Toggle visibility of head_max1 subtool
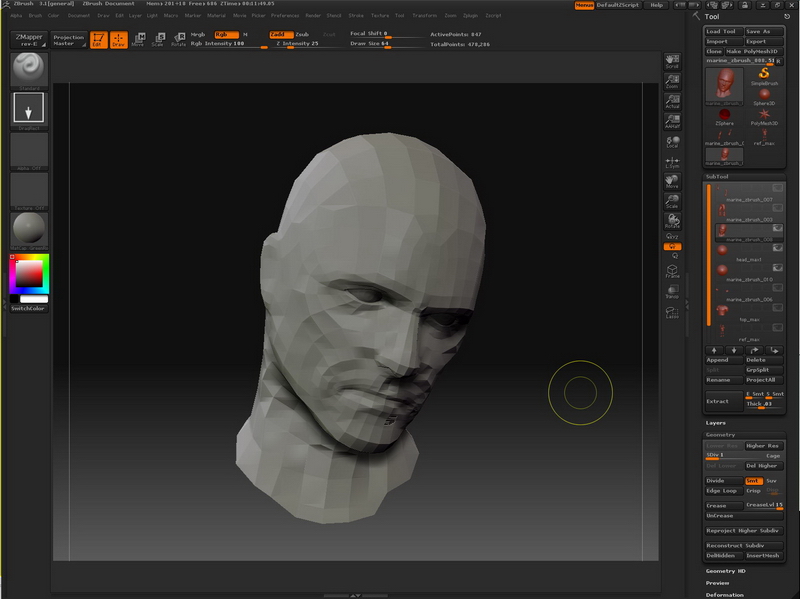The width and height of the screenshot is (800, 599). point(777,248)
